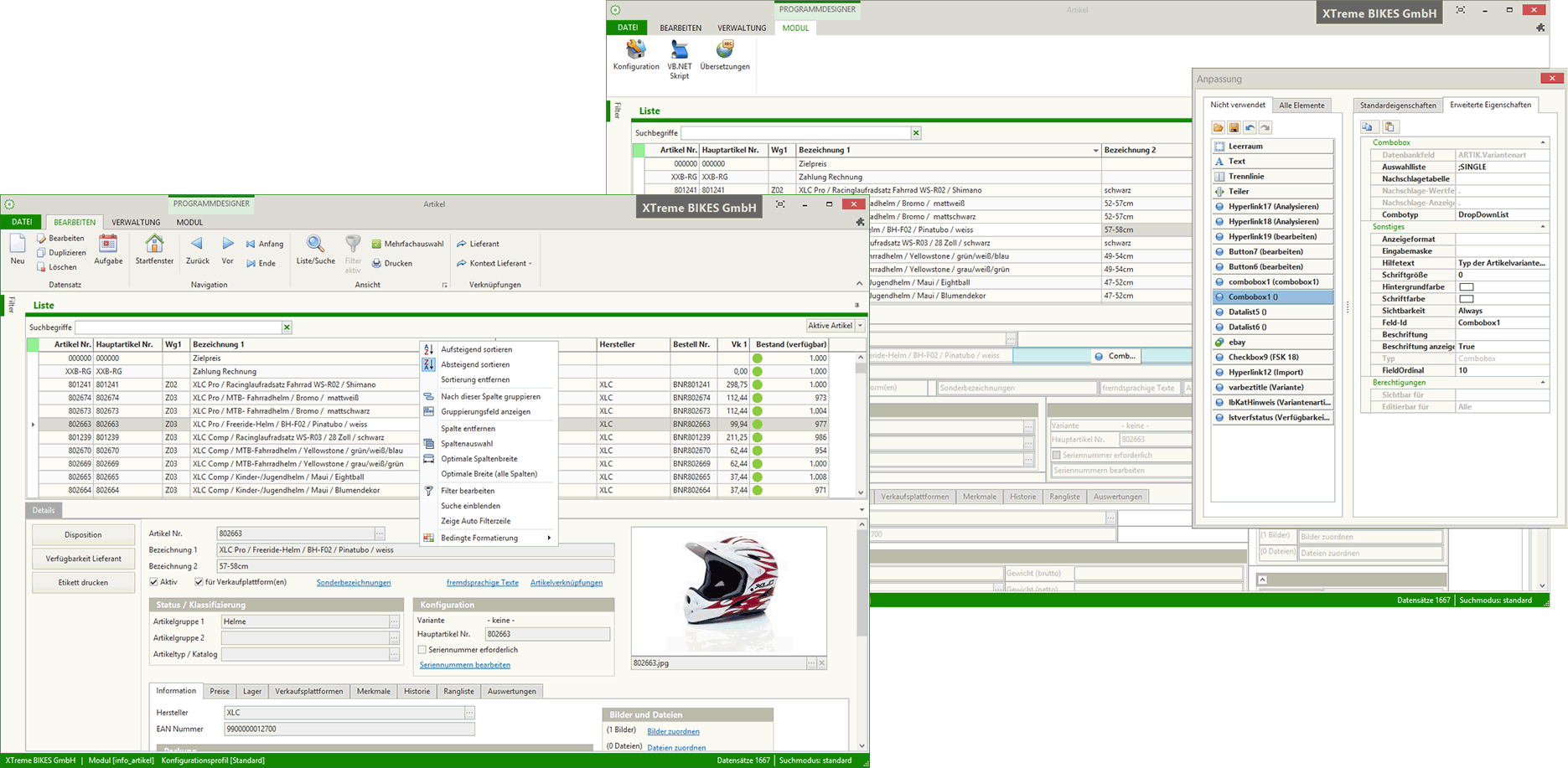Viewport: 1568px width, 768px height.
Task: Click the list's vertical scrollbar thumb
Action: coord(860,367)
